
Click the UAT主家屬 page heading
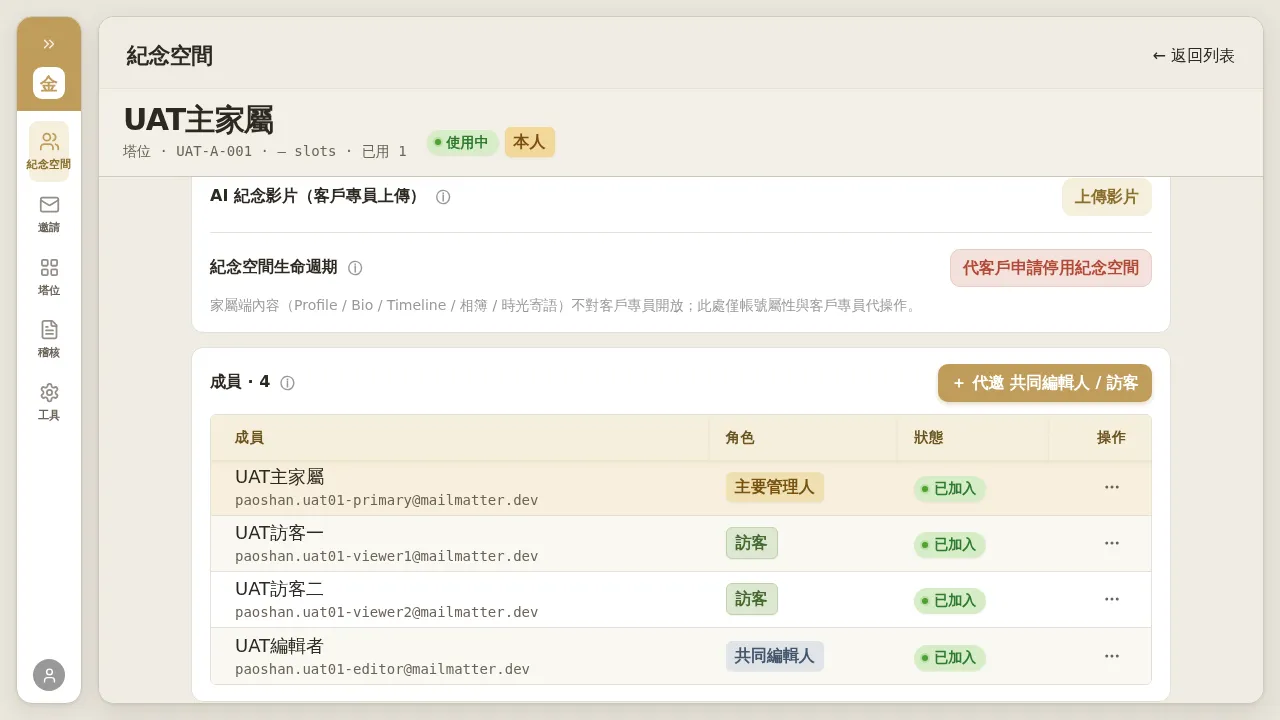199,119
